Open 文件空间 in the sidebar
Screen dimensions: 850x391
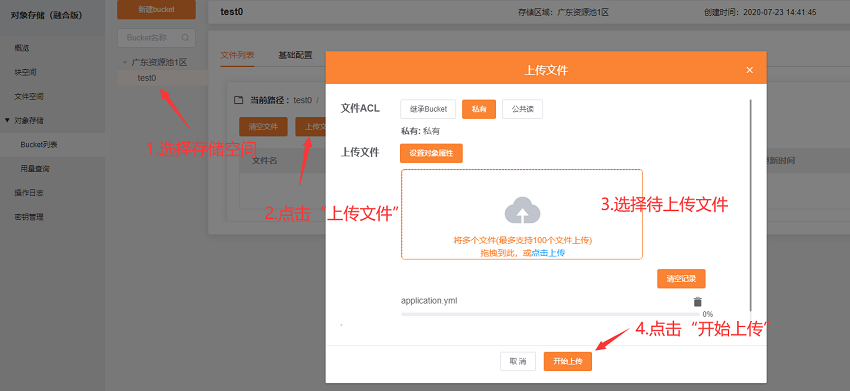29,97
